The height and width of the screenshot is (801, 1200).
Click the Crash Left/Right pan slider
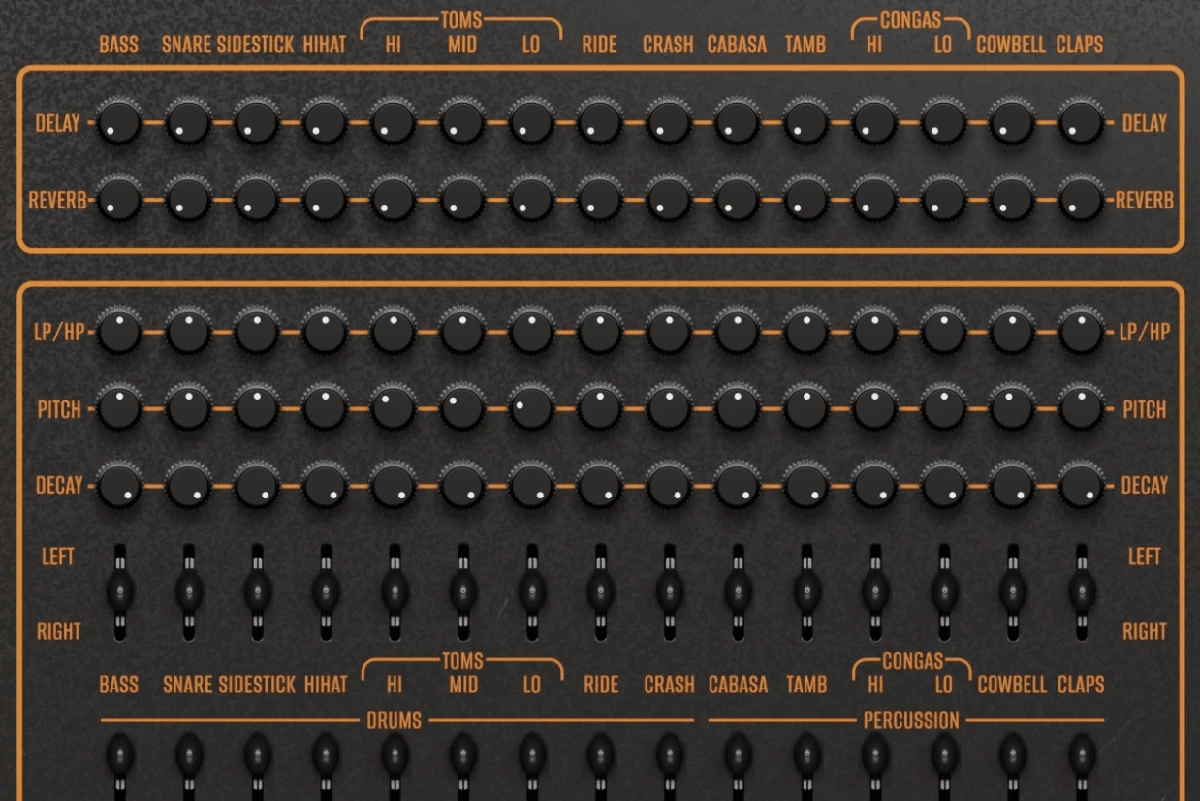(668, 592)
